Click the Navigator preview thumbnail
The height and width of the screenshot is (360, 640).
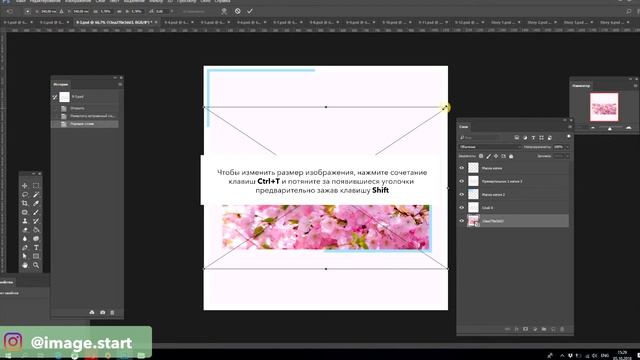pyautogui.click(x=604, y=107)
